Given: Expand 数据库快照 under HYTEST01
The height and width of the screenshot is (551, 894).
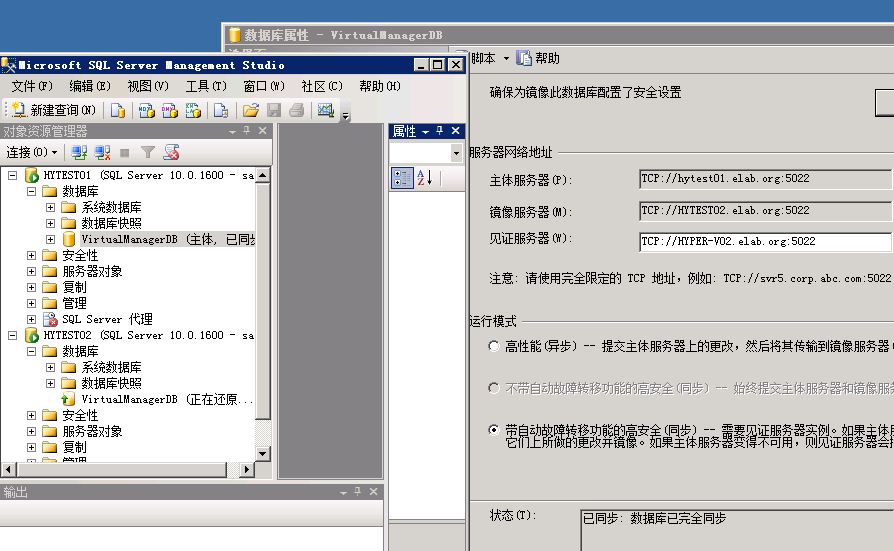Looking at the screenshot, I should 50,223.
